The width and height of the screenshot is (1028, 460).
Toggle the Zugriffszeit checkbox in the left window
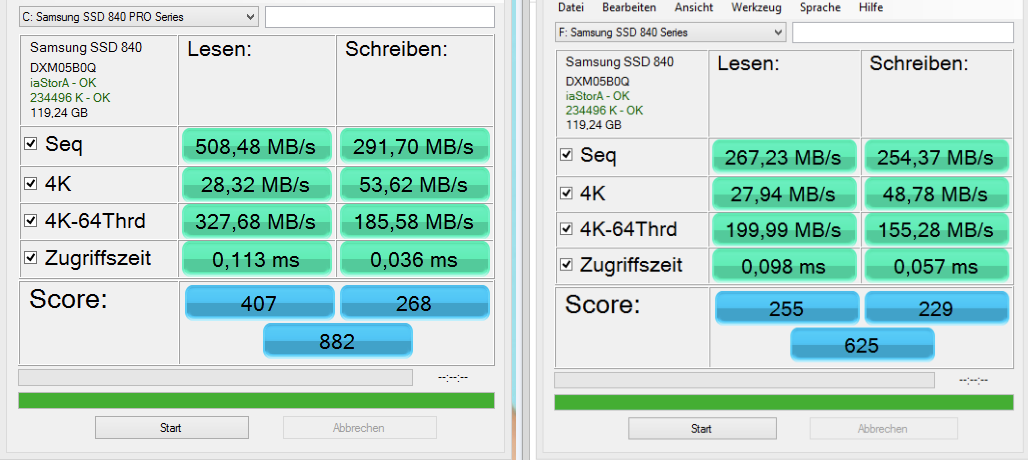pos(30,258)
